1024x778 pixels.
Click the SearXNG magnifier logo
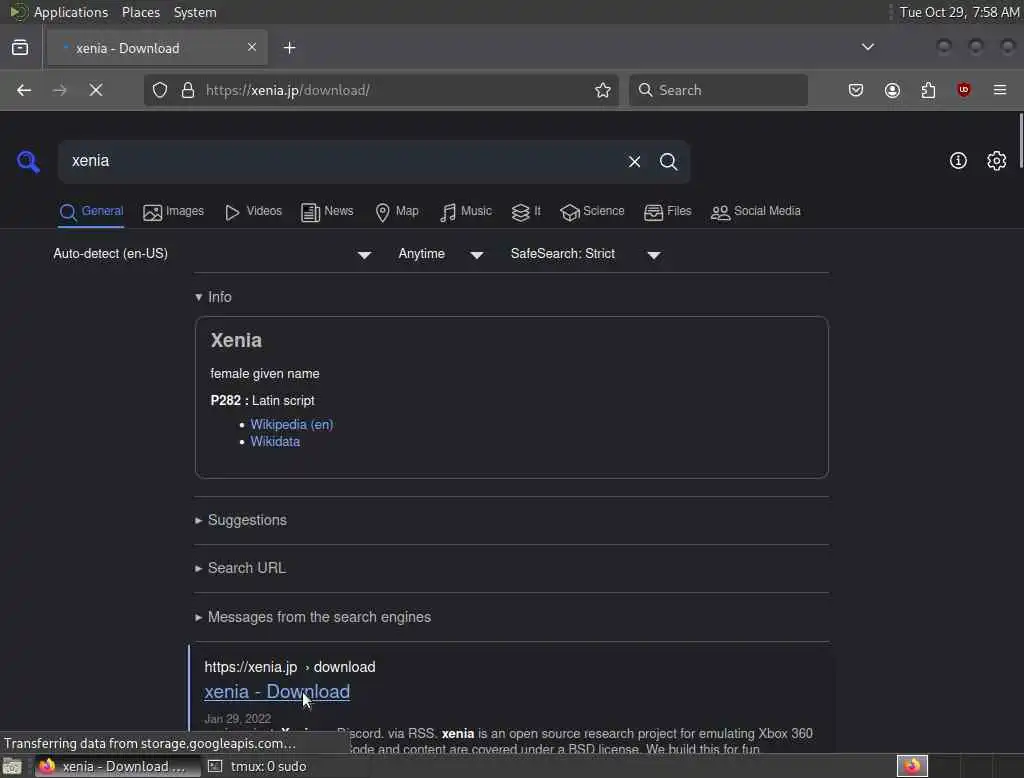[x=28, y=161]
